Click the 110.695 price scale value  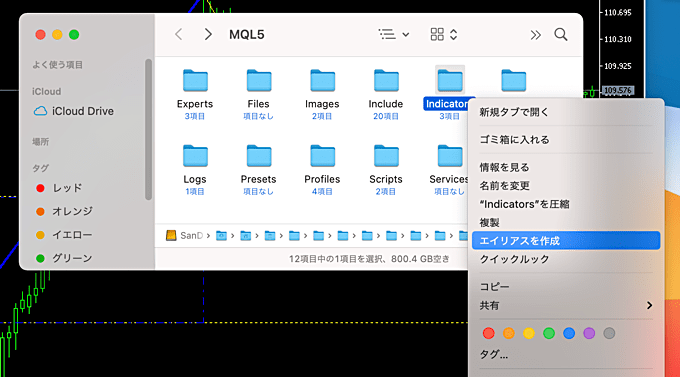click(618, 13)
